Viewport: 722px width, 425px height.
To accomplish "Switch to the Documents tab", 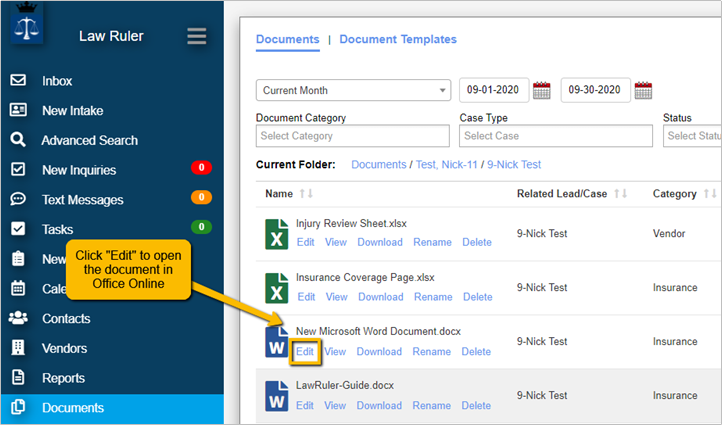I will [288, 39].
